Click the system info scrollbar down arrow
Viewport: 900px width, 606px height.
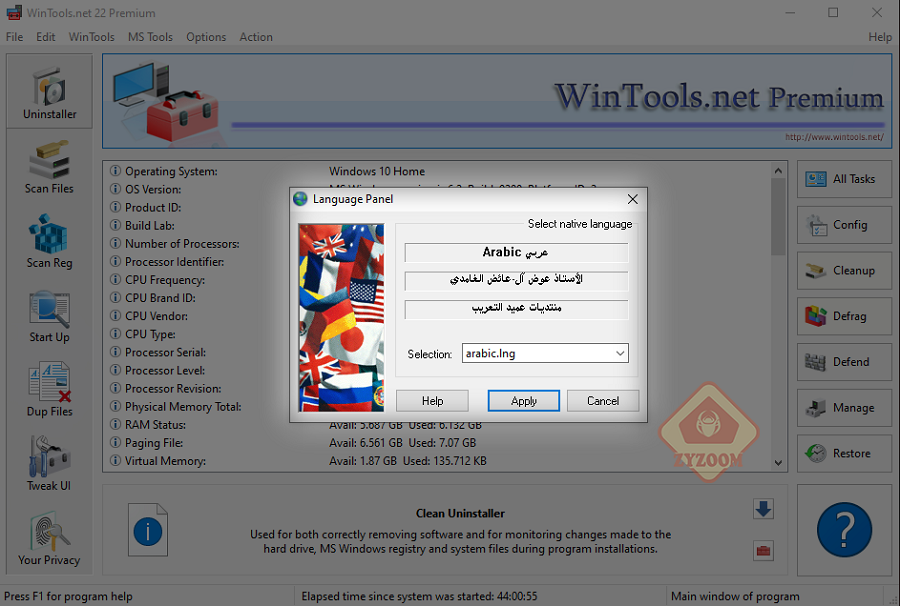click(778, 463)
